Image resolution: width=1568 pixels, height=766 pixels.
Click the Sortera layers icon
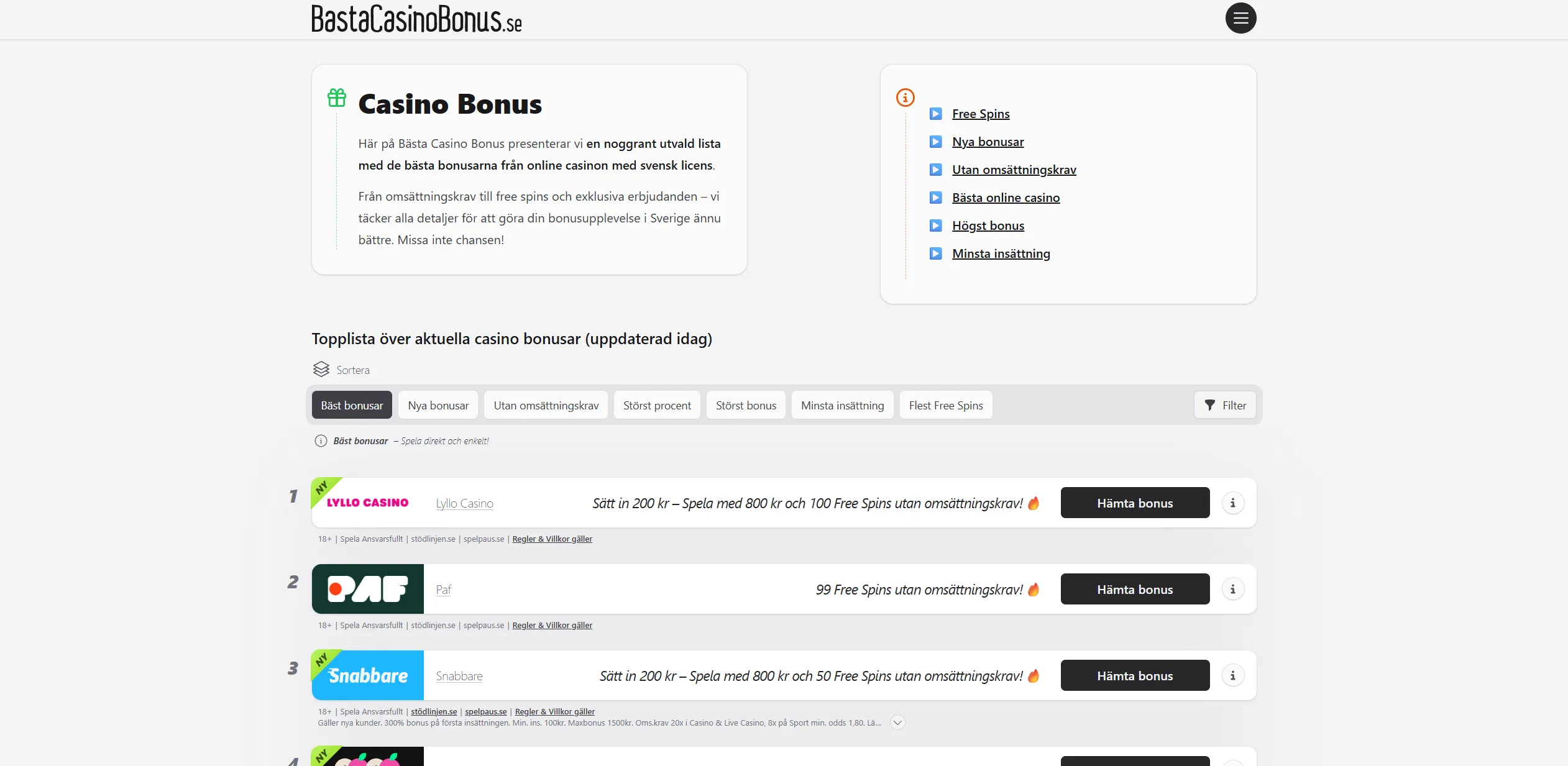tap(321, 369)
